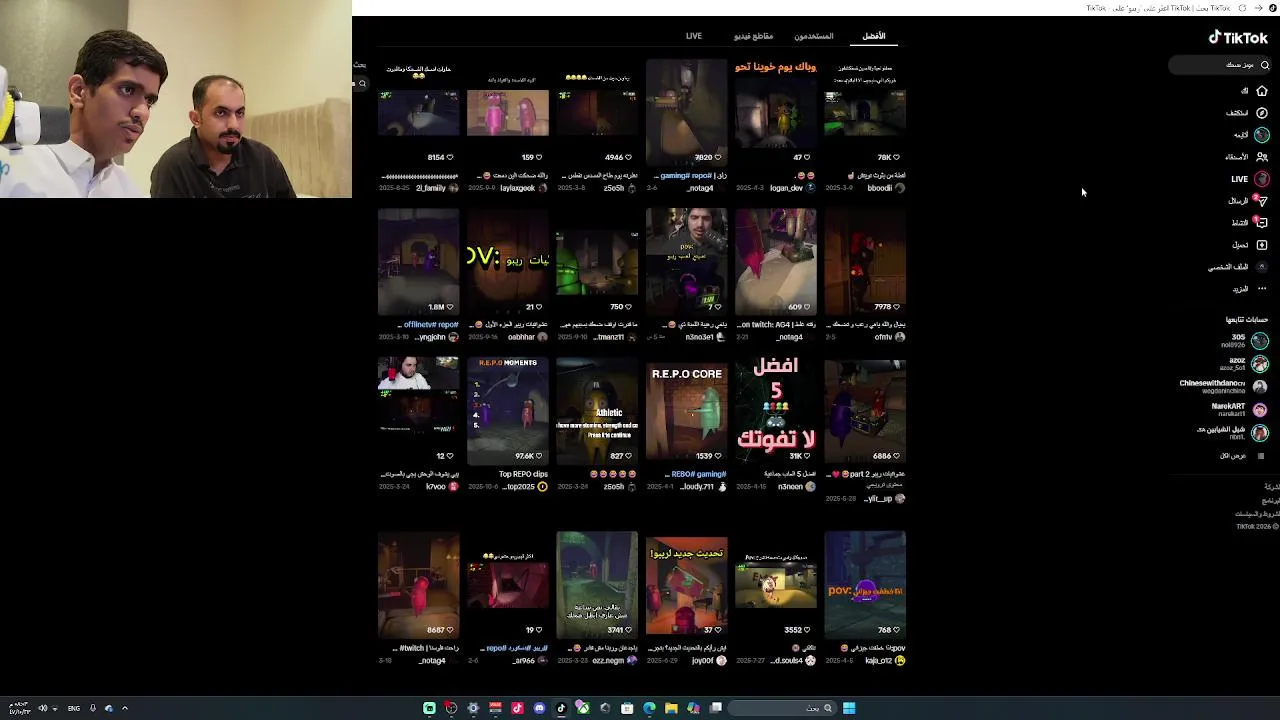The height and width of the screenshot is (720, 1280).
Task: Open the video thumbnail by joyoof
Action: (687, 586)
